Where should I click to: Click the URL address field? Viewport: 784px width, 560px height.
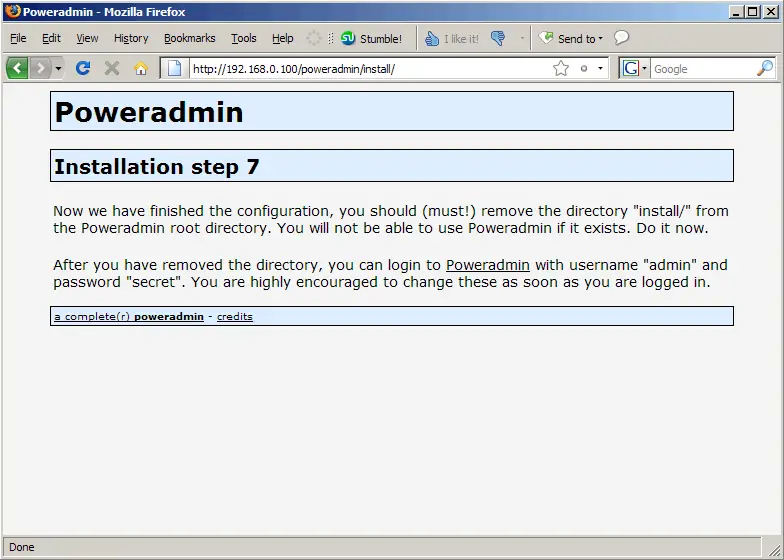[370, 68]
